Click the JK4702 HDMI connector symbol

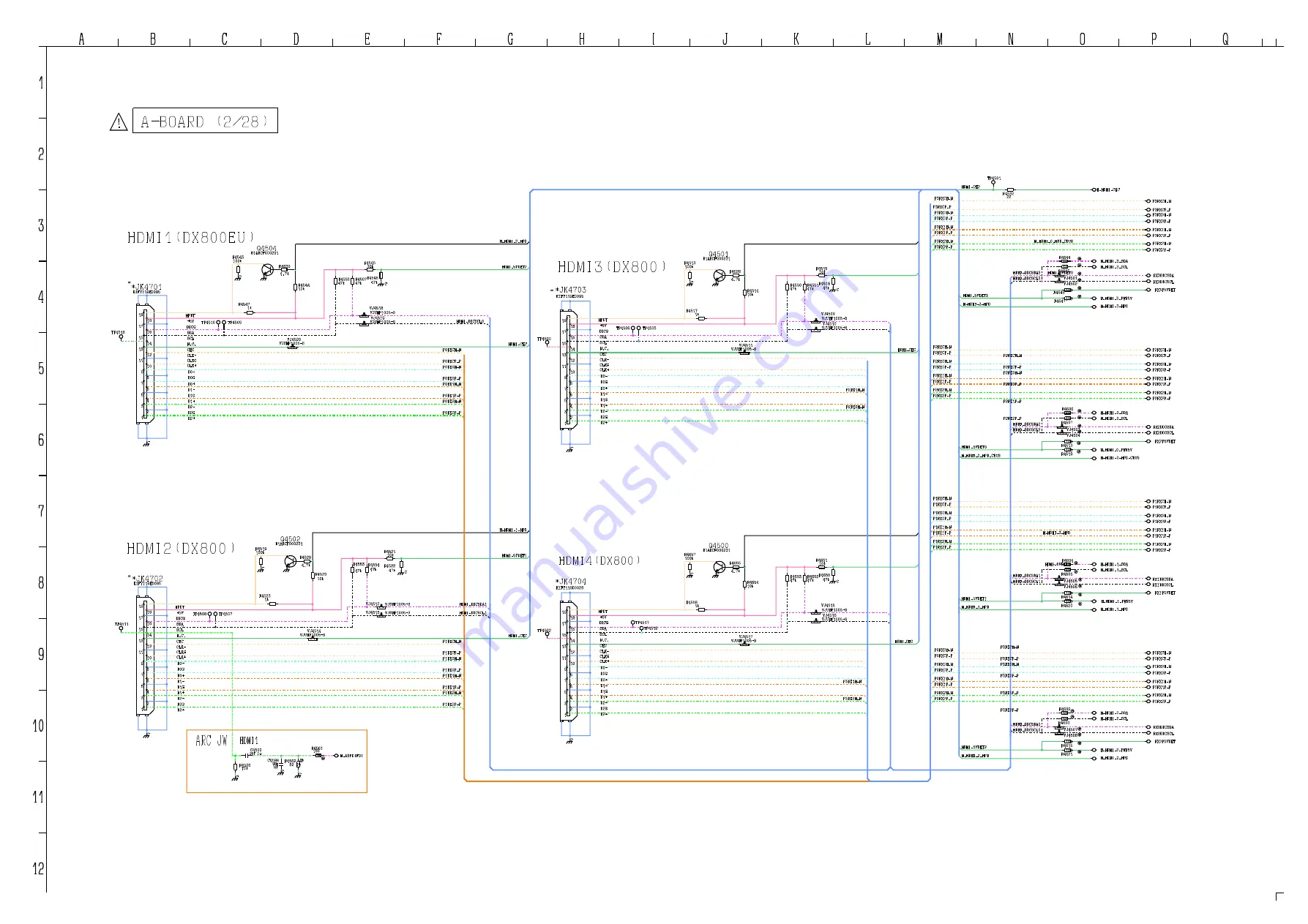coord(145,656)
